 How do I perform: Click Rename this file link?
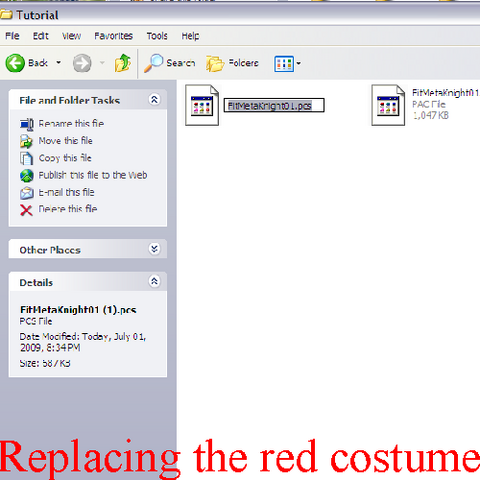pyautogui.click(x=71, y=124)
